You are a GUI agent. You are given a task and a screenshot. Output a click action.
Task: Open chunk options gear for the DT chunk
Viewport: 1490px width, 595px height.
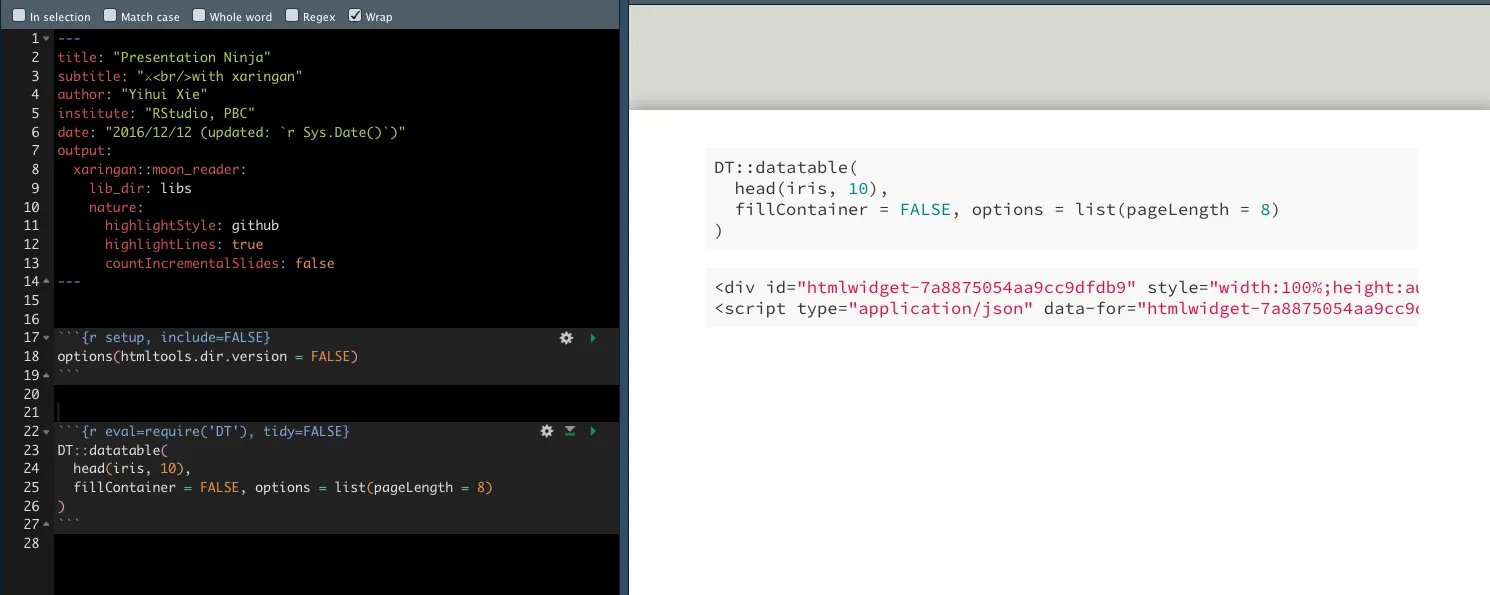click(x=546, y=431)
